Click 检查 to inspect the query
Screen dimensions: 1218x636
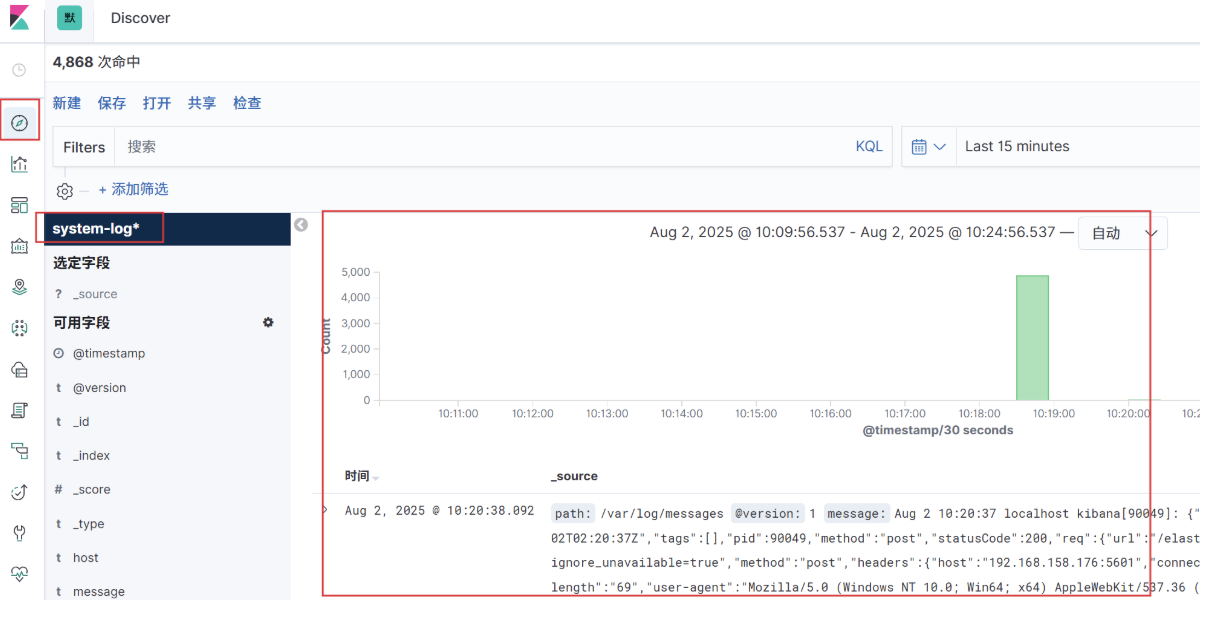click(x=247, y=103)
